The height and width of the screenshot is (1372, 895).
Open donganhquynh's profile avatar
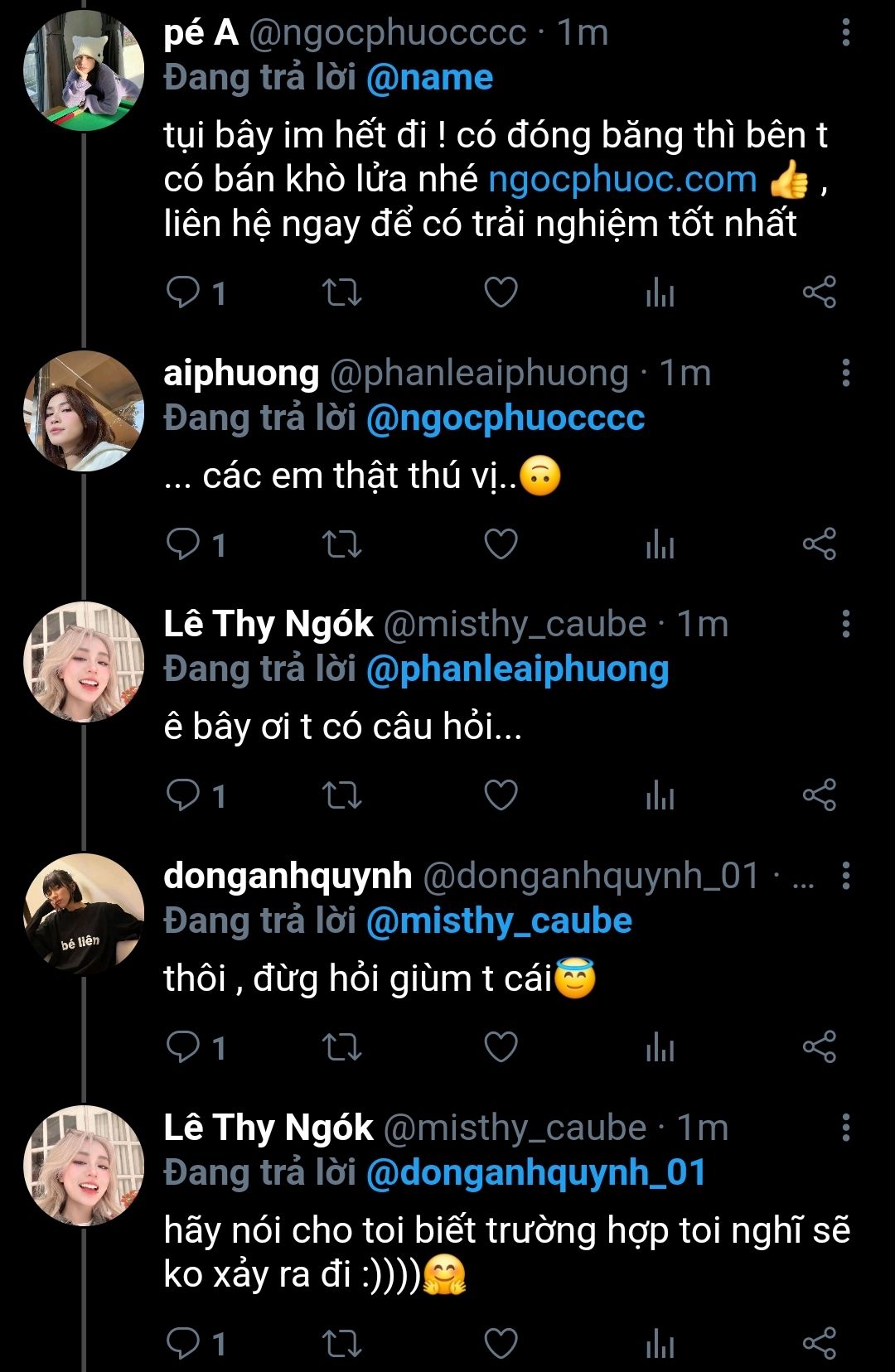(x=84, y=914)
